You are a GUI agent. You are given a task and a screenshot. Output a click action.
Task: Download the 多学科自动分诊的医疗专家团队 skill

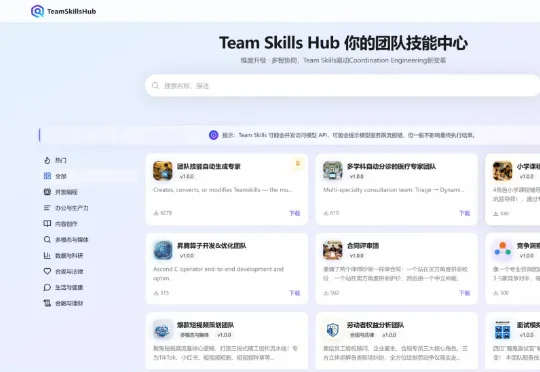pos(465,213)
